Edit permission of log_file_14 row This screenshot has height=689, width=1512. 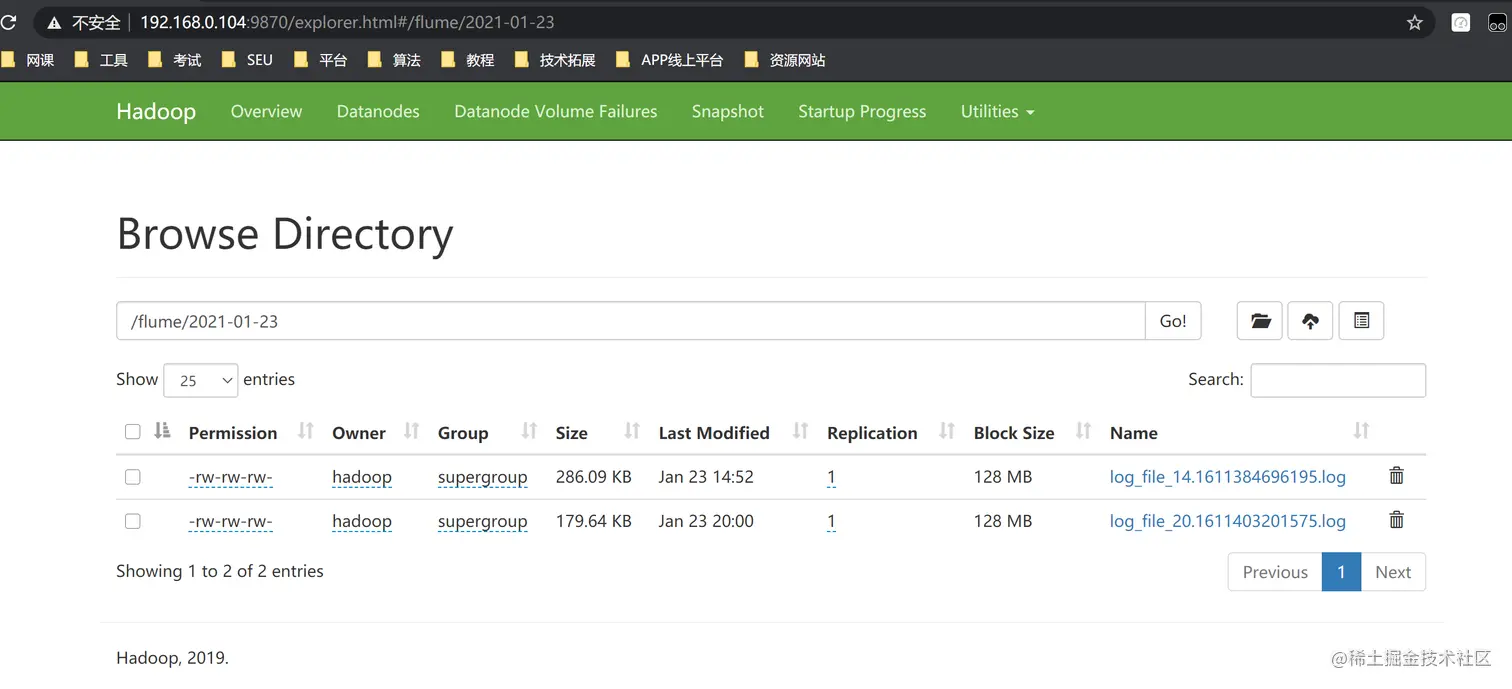click(231, 477)
